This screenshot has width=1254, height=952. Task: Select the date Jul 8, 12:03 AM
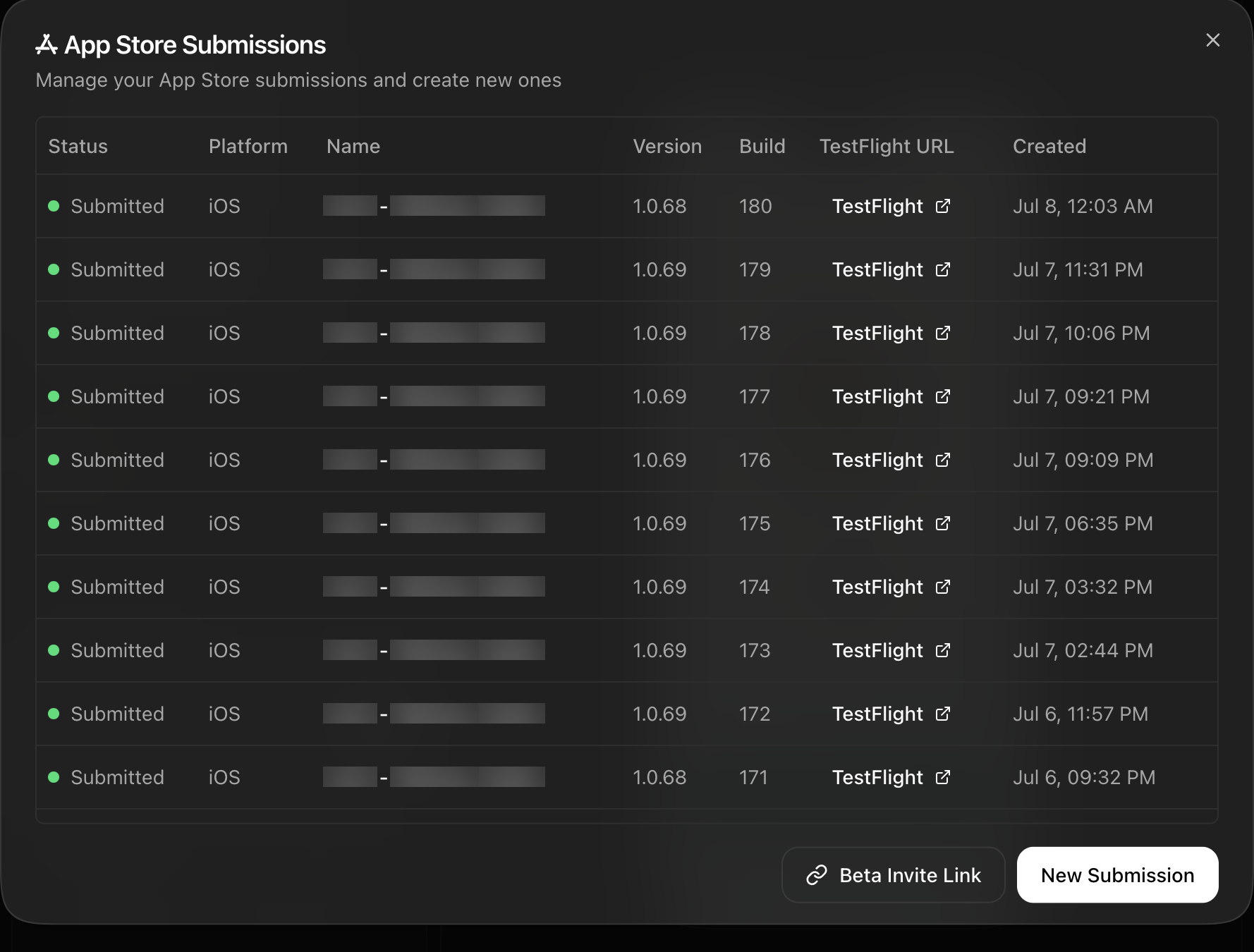pos(1083,206)
